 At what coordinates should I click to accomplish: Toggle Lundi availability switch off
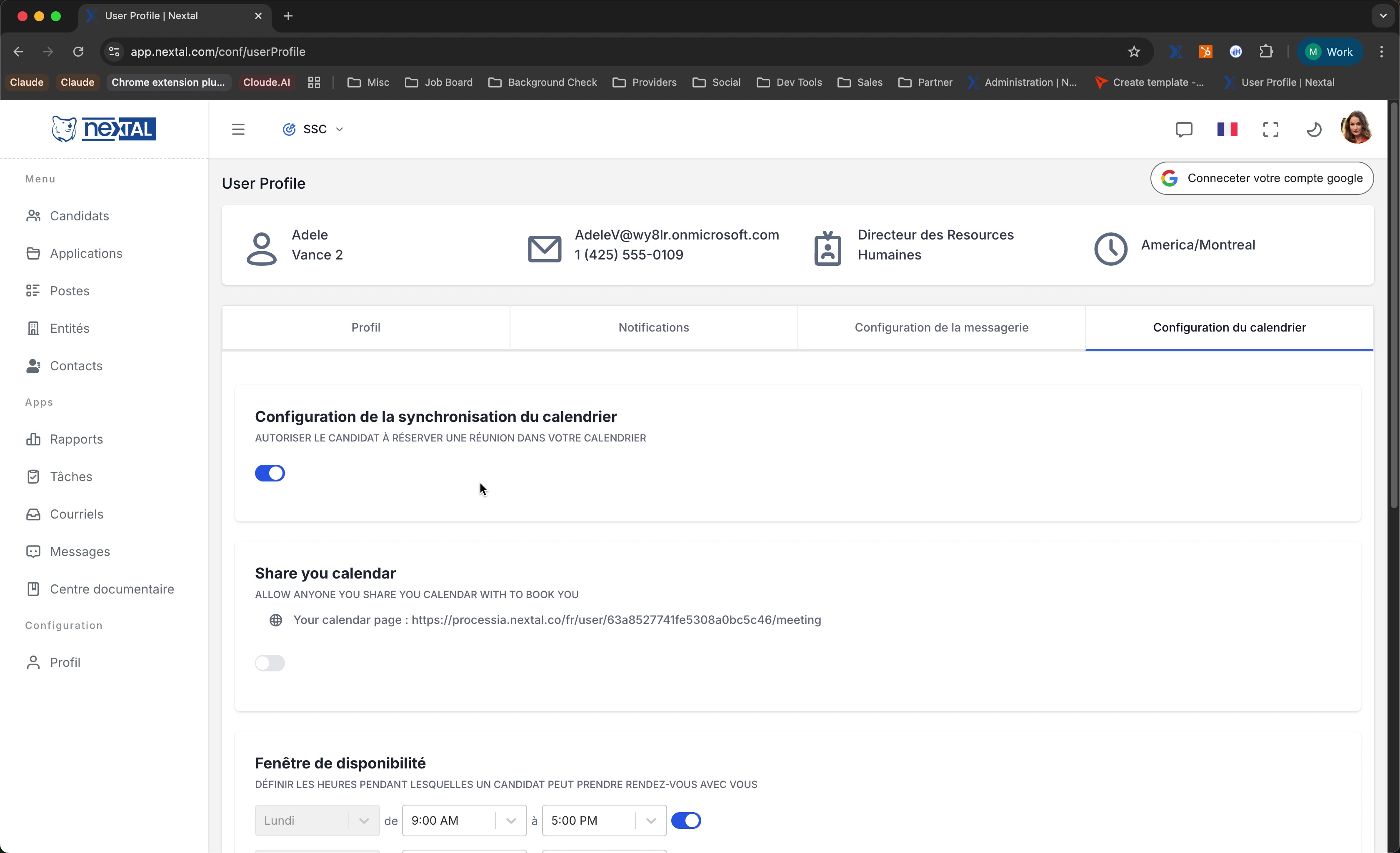686,820
